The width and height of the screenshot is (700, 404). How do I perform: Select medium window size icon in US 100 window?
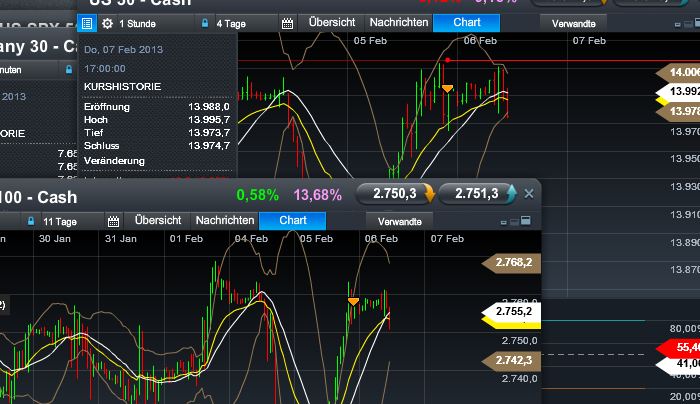tap(514, 222)
